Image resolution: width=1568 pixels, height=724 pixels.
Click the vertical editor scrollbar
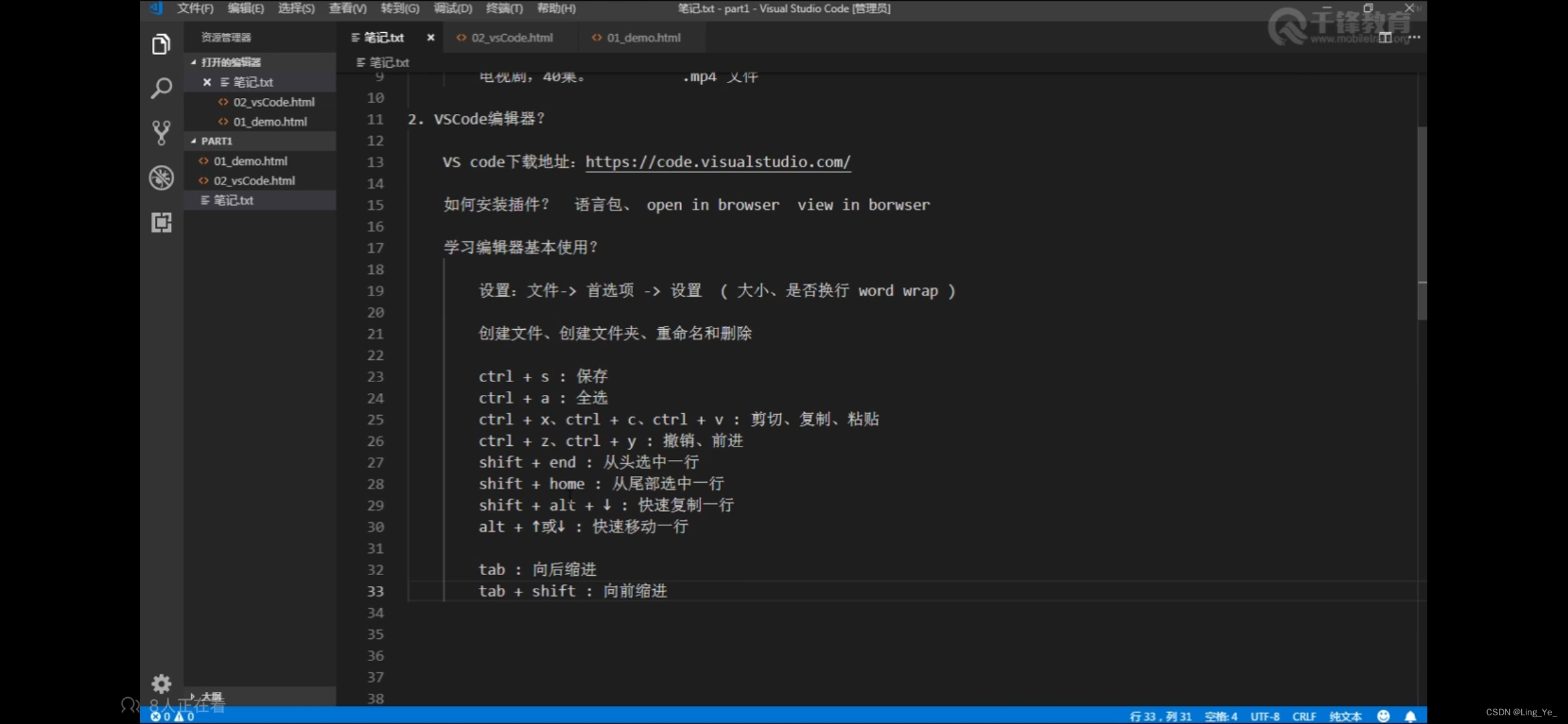point(1421,221)
